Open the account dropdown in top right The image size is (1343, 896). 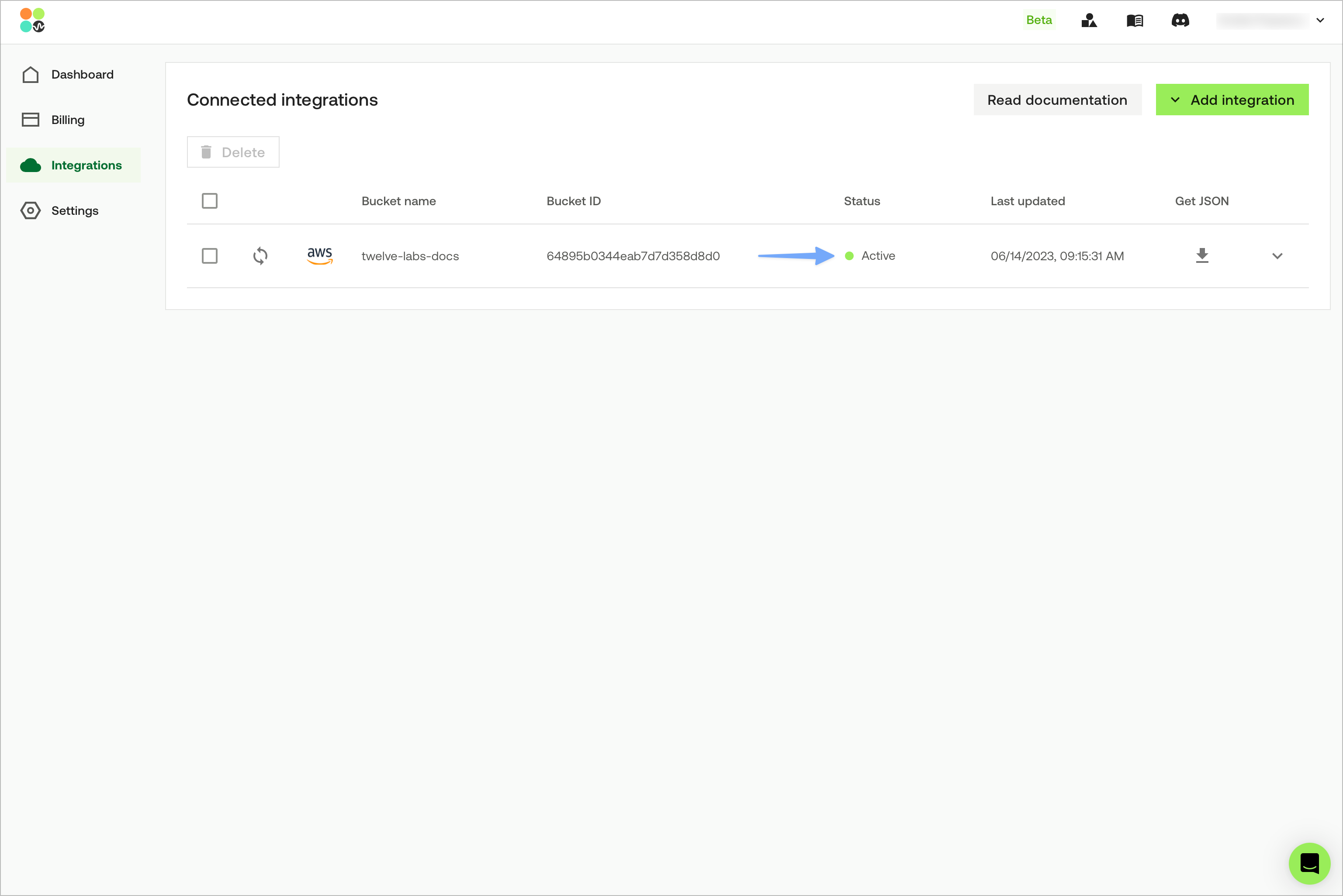(x=1319, y=21)
